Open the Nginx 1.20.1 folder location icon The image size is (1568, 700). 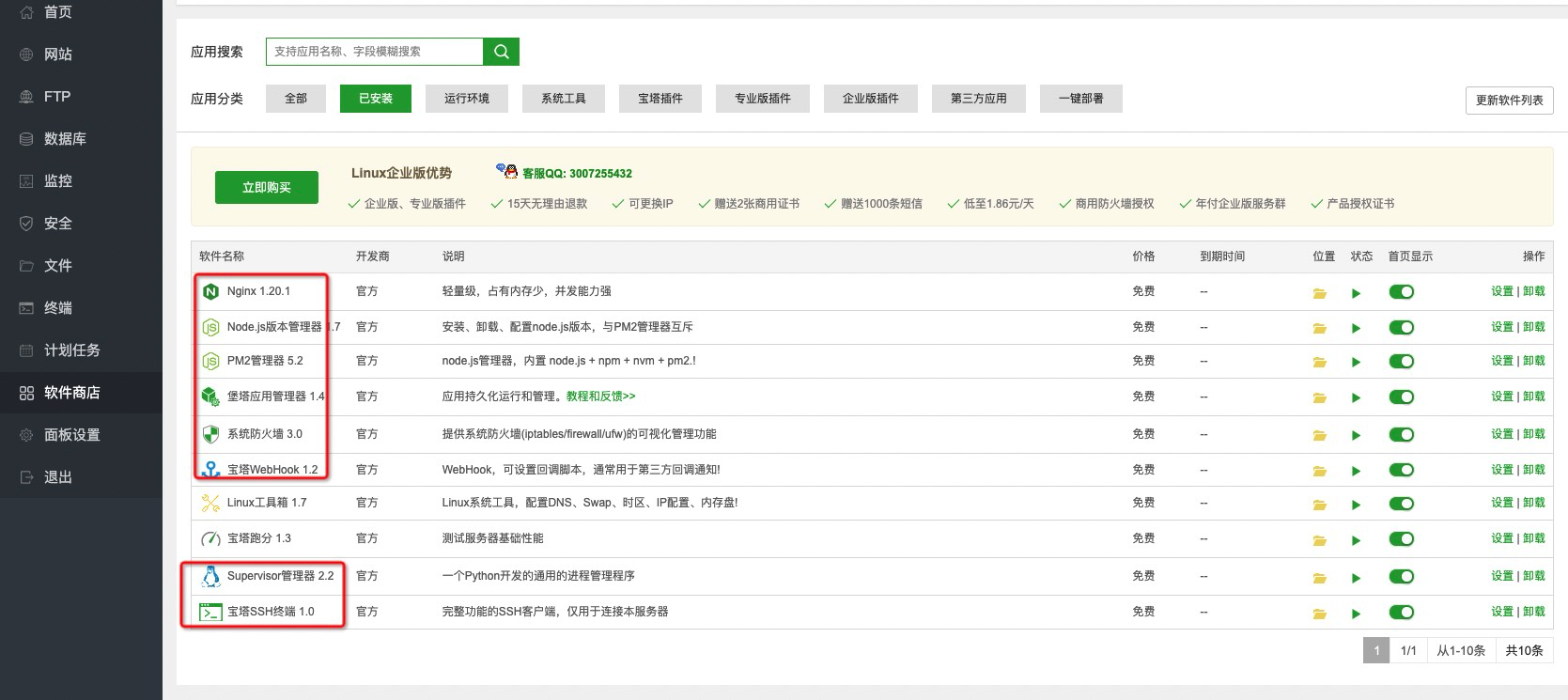1320,293
